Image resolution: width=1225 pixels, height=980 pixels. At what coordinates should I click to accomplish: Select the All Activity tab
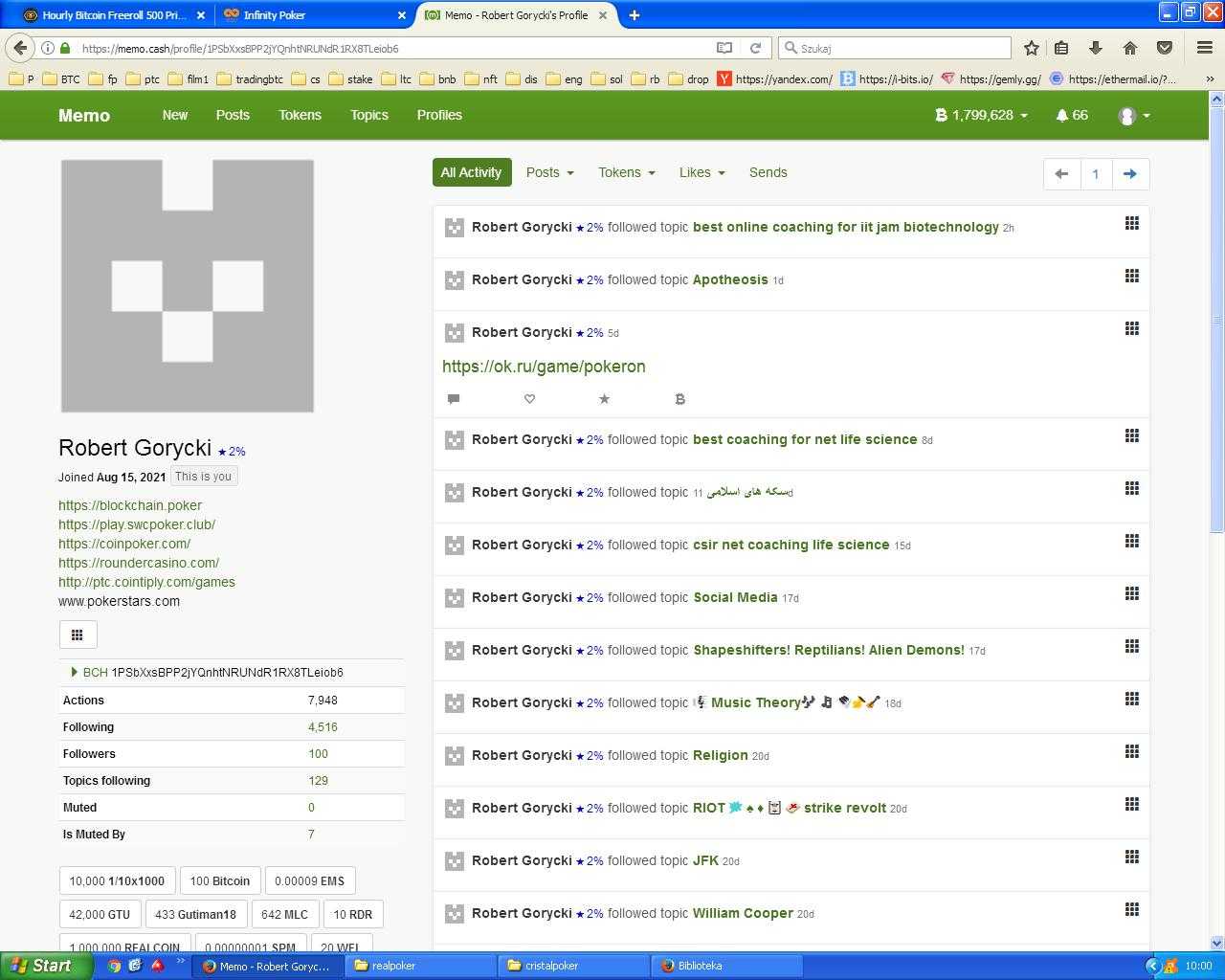(x=471, y=172)
